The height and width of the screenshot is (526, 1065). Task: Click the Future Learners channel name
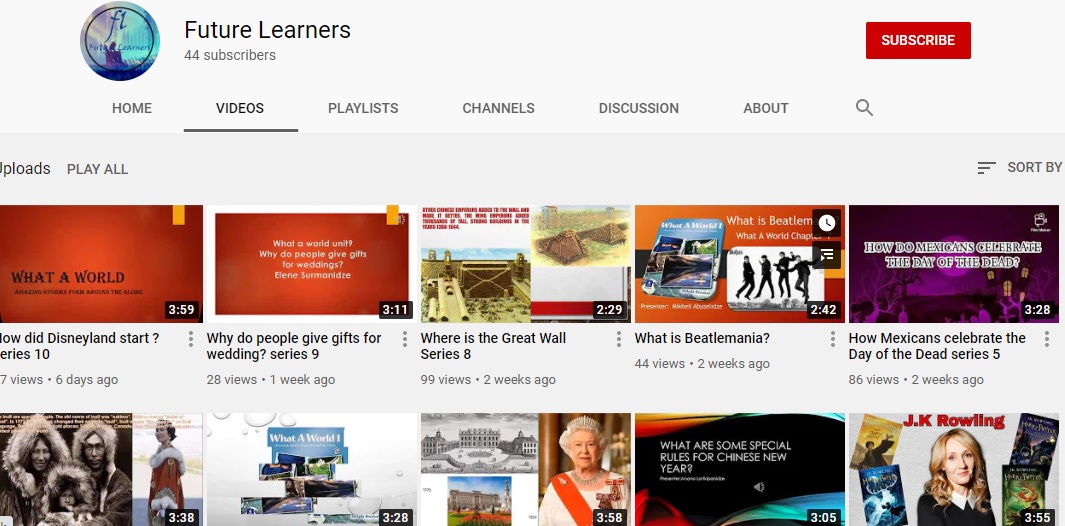[267, 30]
